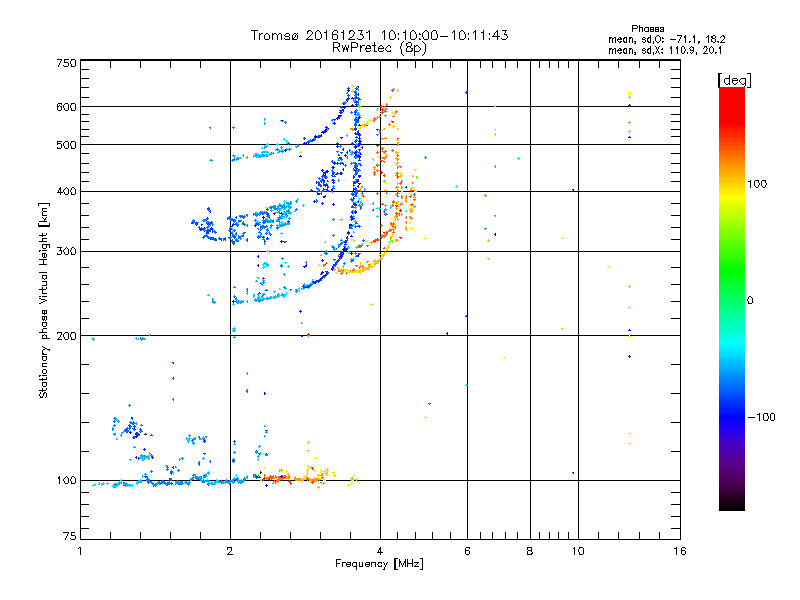Click the y-axis tick label '400'

[67, 191]
